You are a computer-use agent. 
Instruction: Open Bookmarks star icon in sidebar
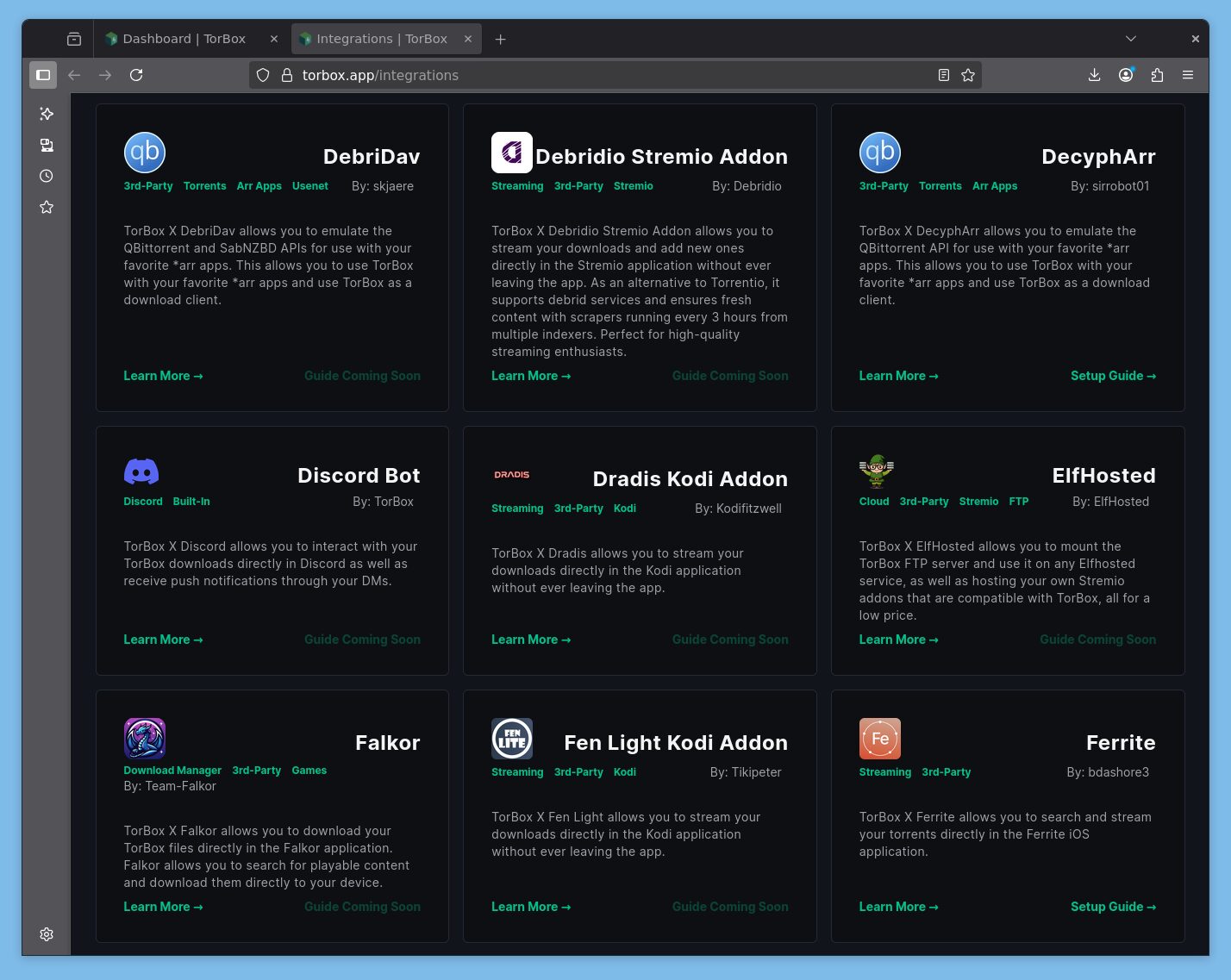47,207
